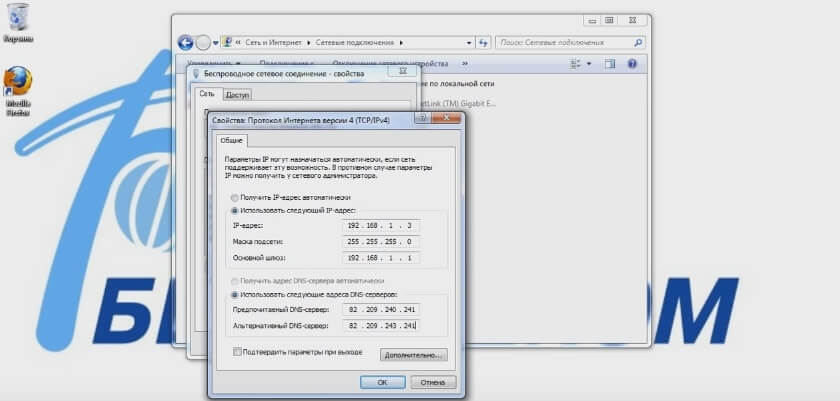Click the IPv4 dialog help button
840x401 pixels.
point(422,118)
